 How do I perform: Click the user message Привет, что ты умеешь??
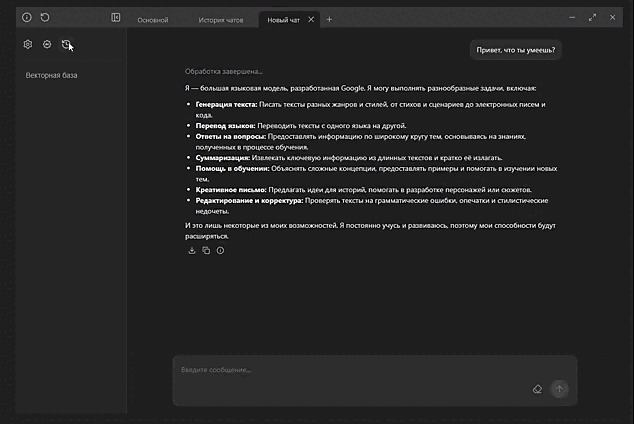point(516,50)
